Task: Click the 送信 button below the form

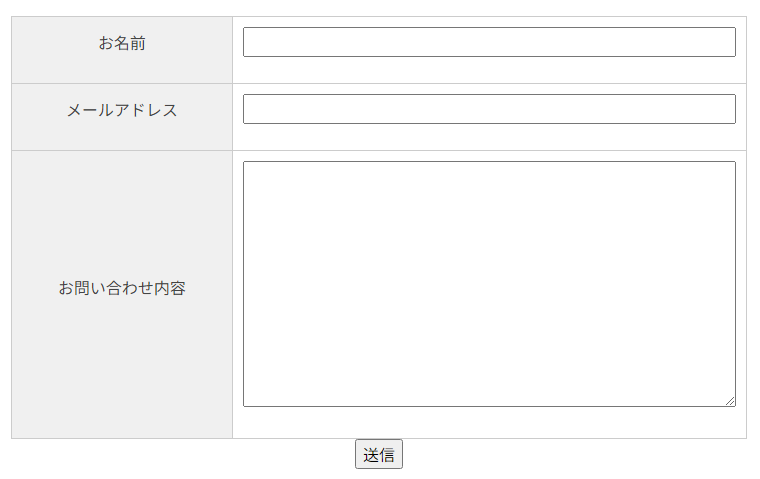Action: [x=379, y=455]
